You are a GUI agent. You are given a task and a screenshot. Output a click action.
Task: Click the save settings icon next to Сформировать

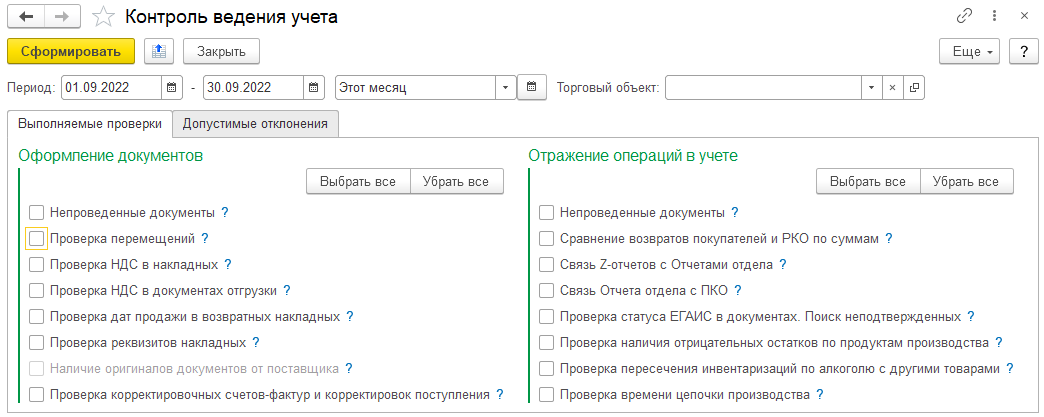coord(158,51)
